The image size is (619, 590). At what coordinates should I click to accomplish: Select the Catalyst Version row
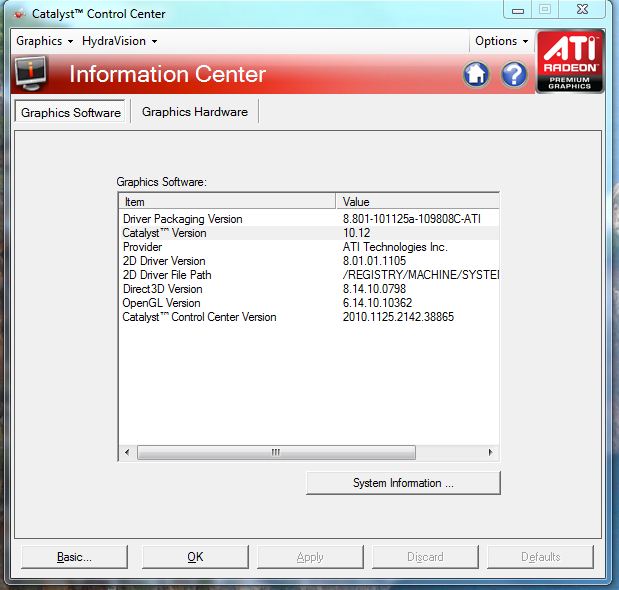pos(309,233)
